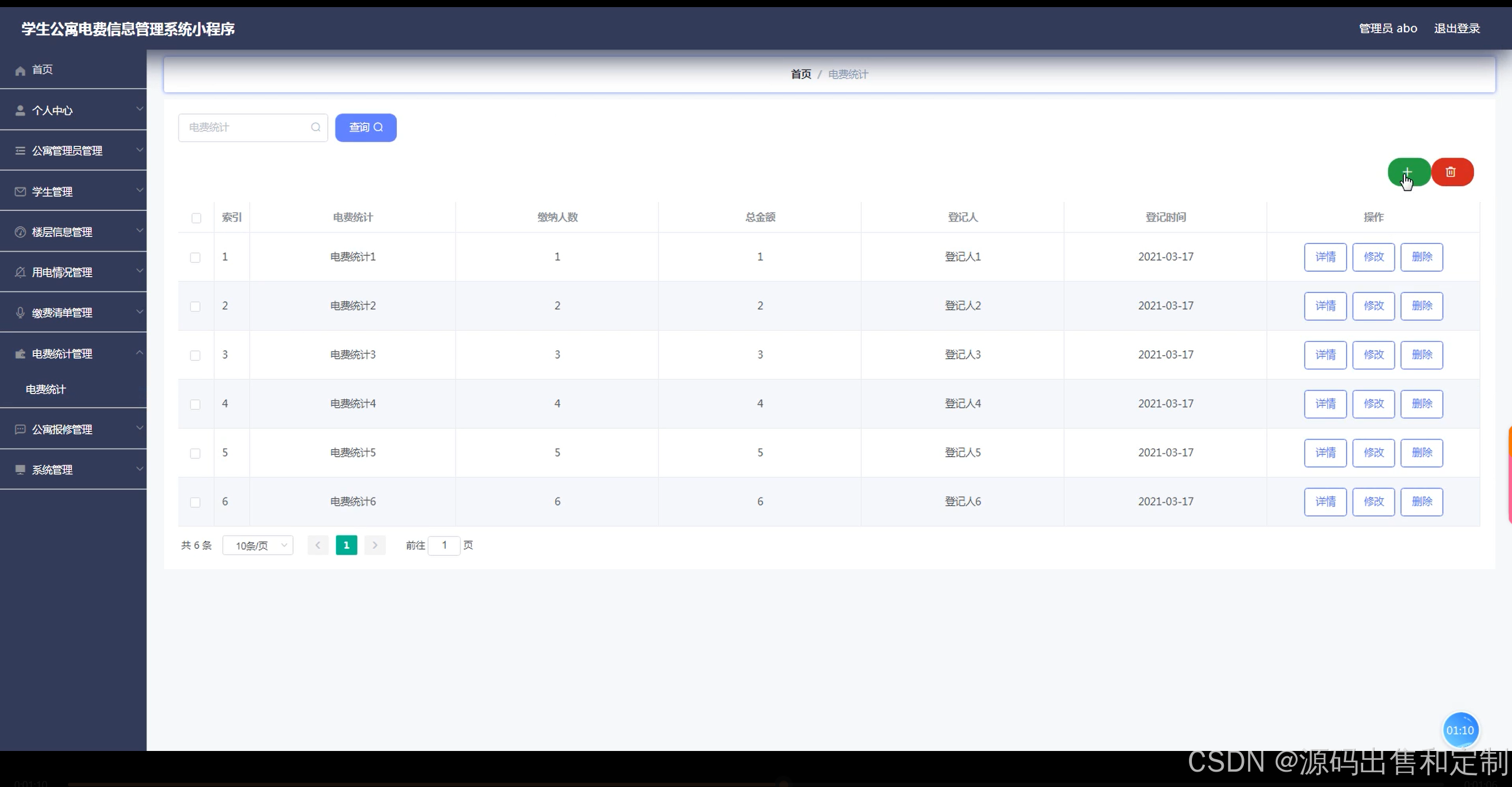The image size is (1512, 787).
Task: Click 详情 for 电费统计4
Action: [1325, 404]
